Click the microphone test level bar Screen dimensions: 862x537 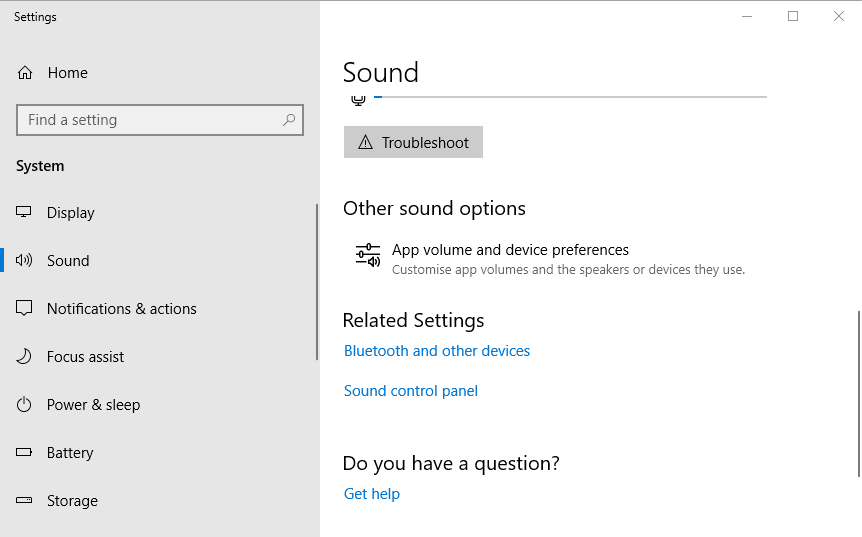(x=570, y=97)
